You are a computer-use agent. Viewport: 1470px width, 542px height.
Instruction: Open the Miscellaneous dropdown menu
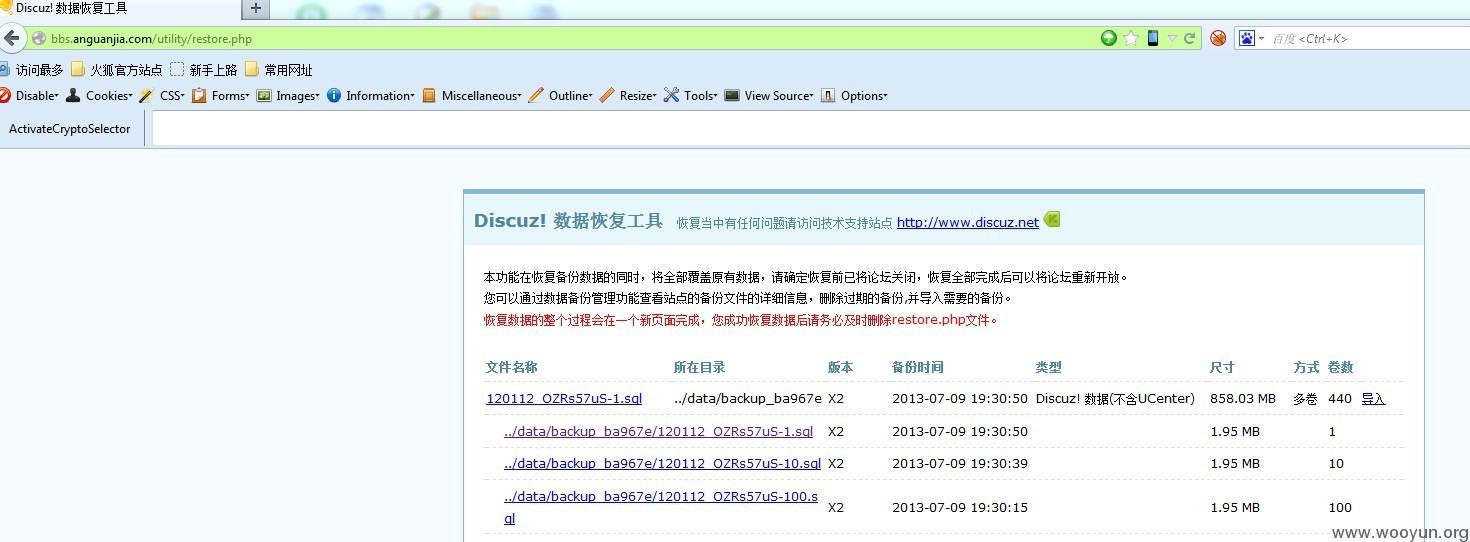(472, 96)
